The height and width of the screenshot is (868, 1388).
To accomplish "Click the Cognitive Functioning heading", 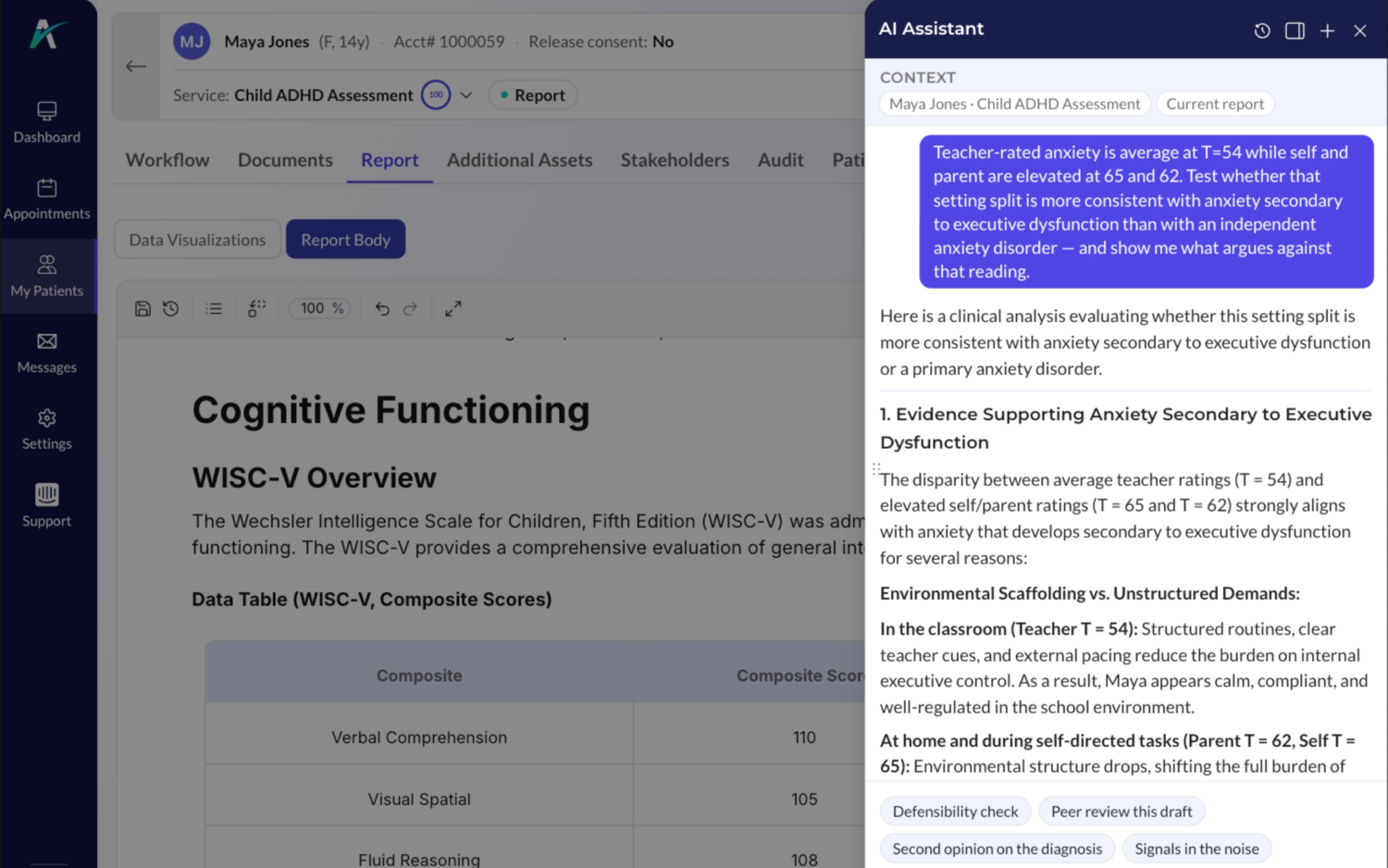I will (x=390, y=410).
